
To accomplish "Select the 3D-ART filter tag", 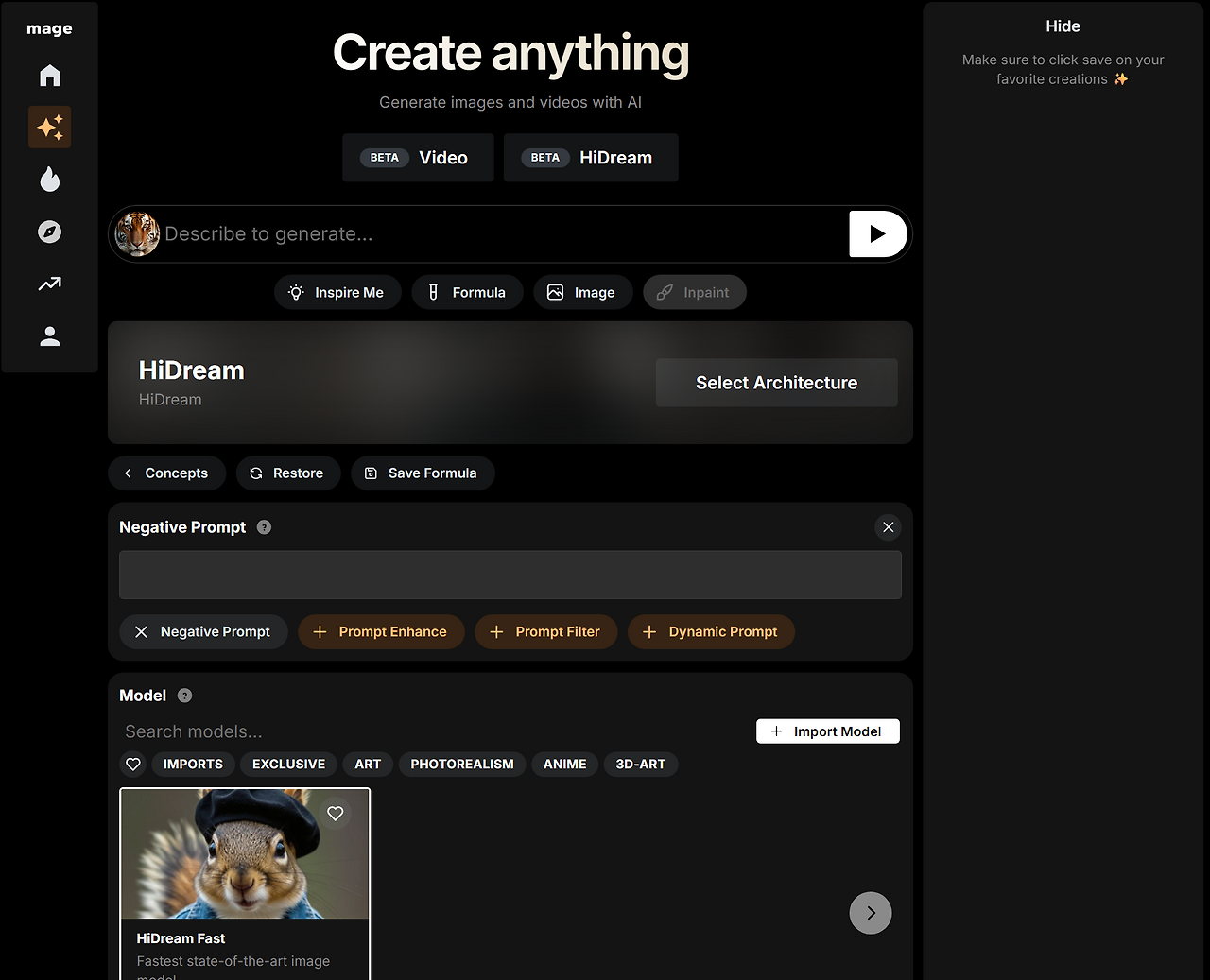I will 641,765.
